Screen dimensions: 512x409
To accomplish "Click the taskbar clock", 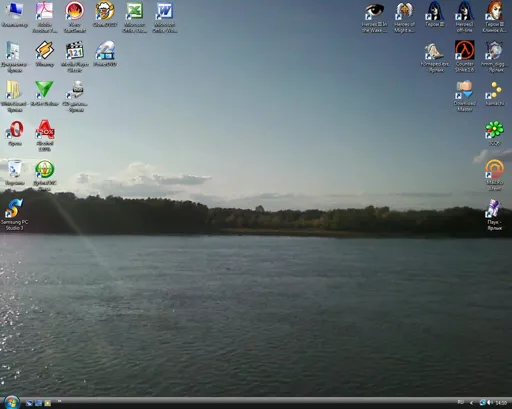I will click(501, 403).
